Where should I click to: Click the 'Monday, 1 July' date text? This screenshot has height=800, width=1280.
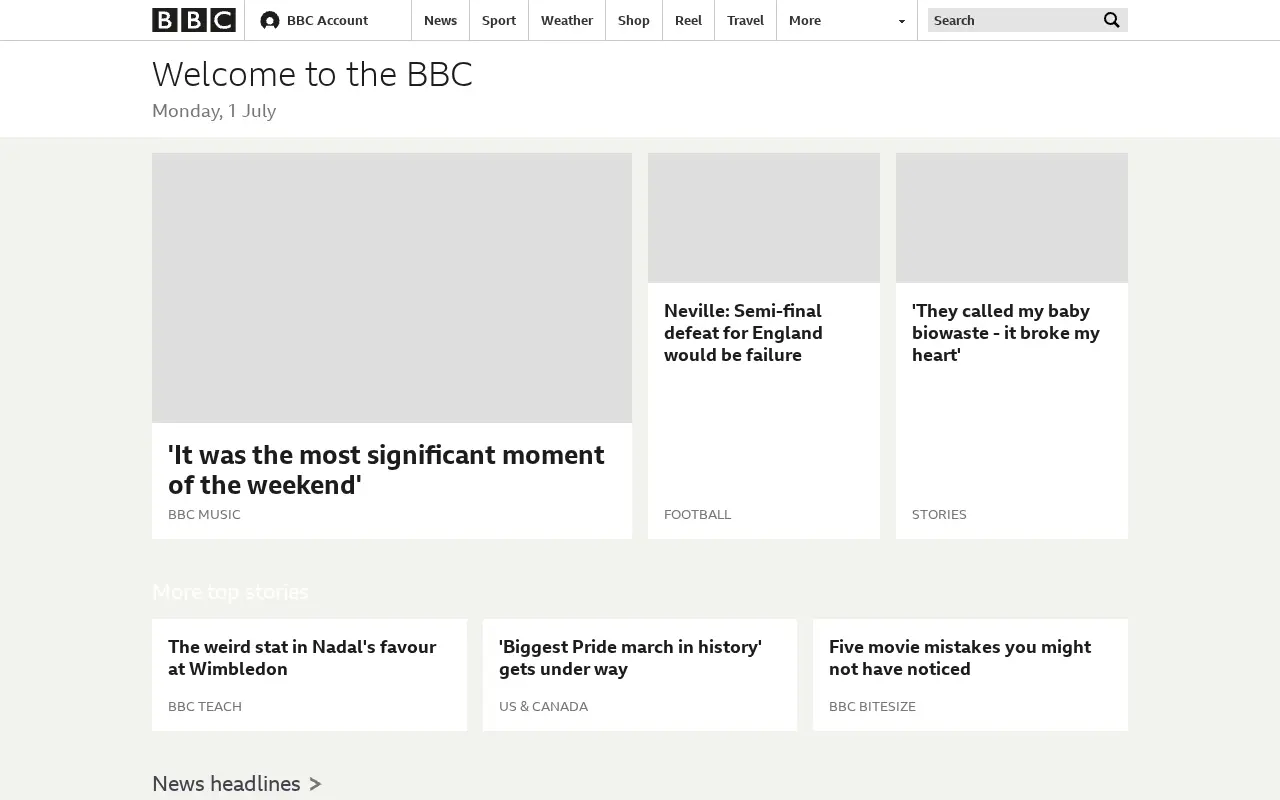click(214, 111)
